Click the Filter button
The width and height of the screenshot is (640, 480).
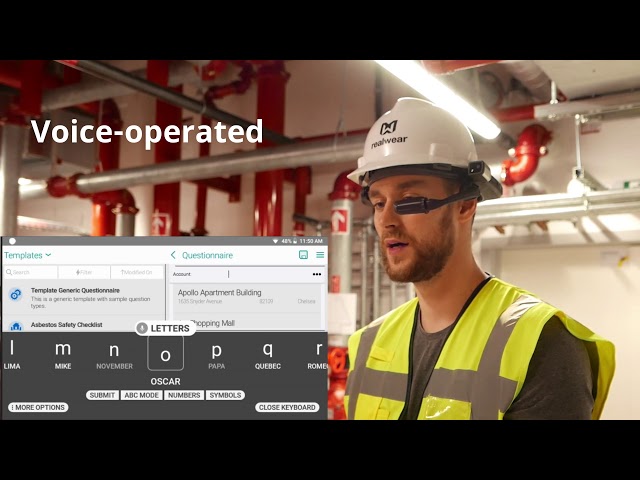[84, 272]
